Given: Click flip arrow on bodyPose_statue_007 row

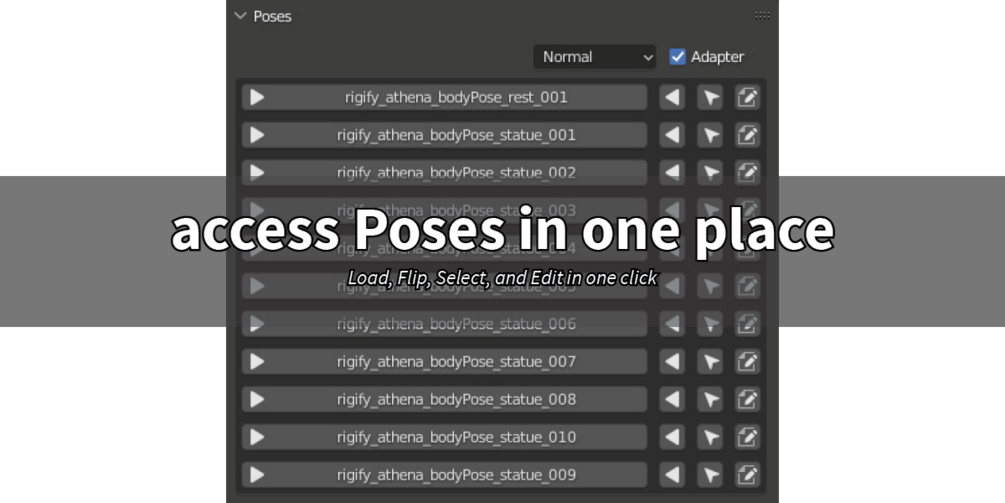Looking at the screenshot, I should 673,361.
